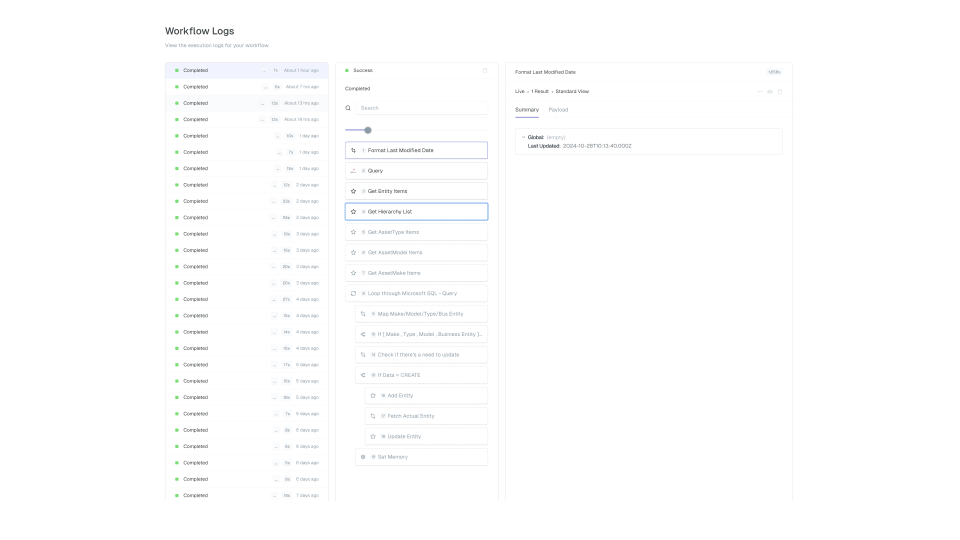Select the Get Hierarchy List step

[416, 212]
